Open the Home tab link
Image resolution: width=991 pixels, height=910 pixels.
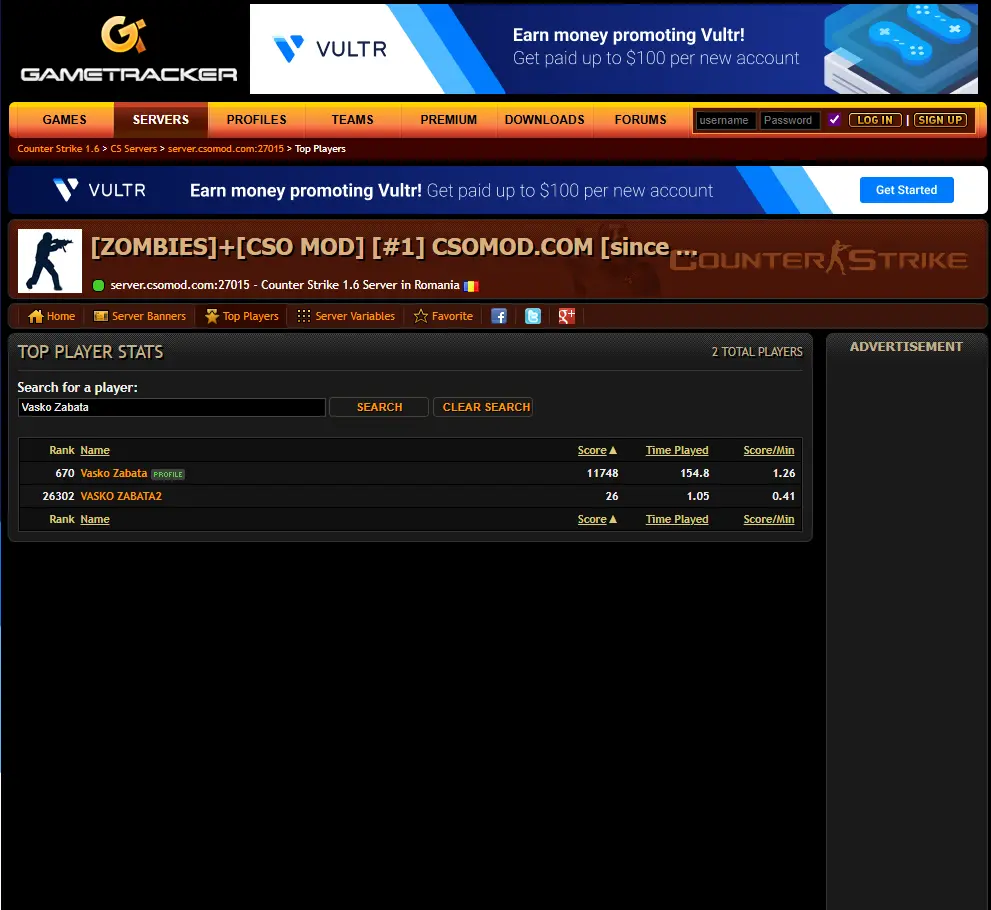61,316
